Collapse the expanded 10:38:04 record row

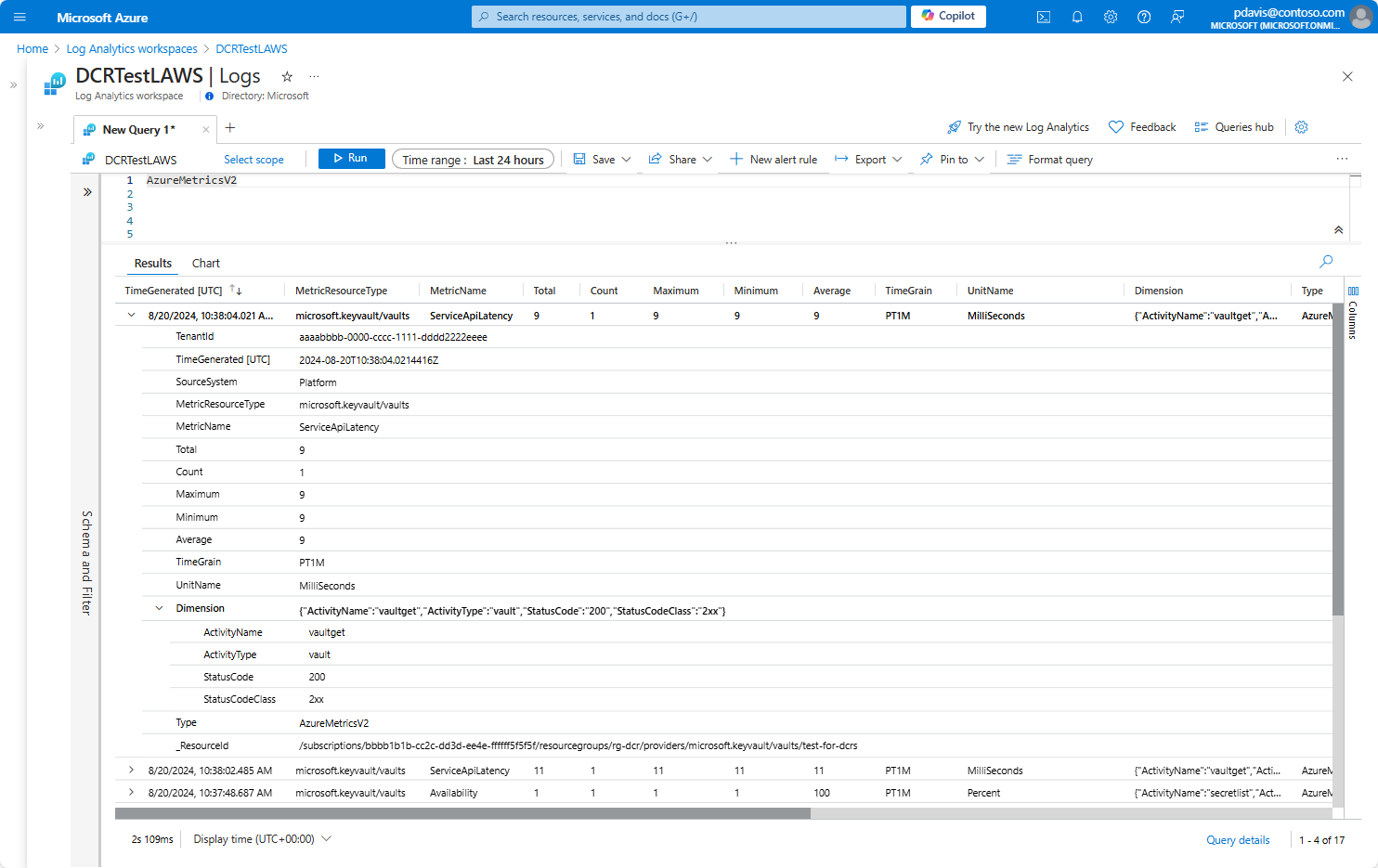(131, 315)
